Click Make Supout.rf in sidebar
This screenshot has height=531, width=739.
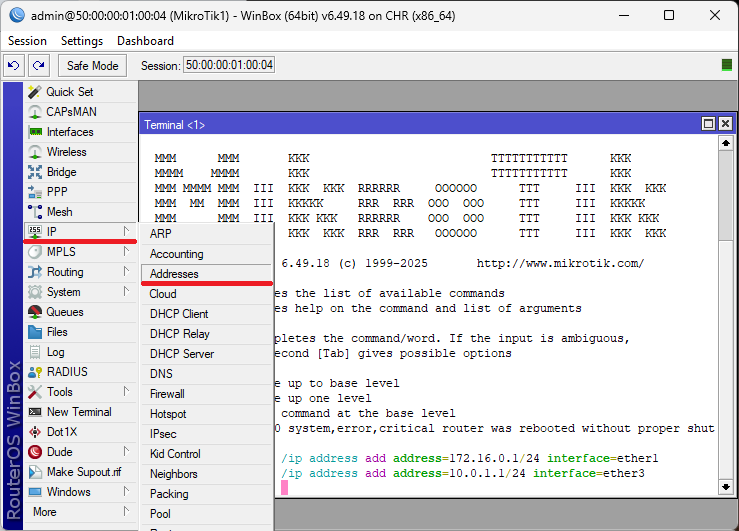click(83, 472)
